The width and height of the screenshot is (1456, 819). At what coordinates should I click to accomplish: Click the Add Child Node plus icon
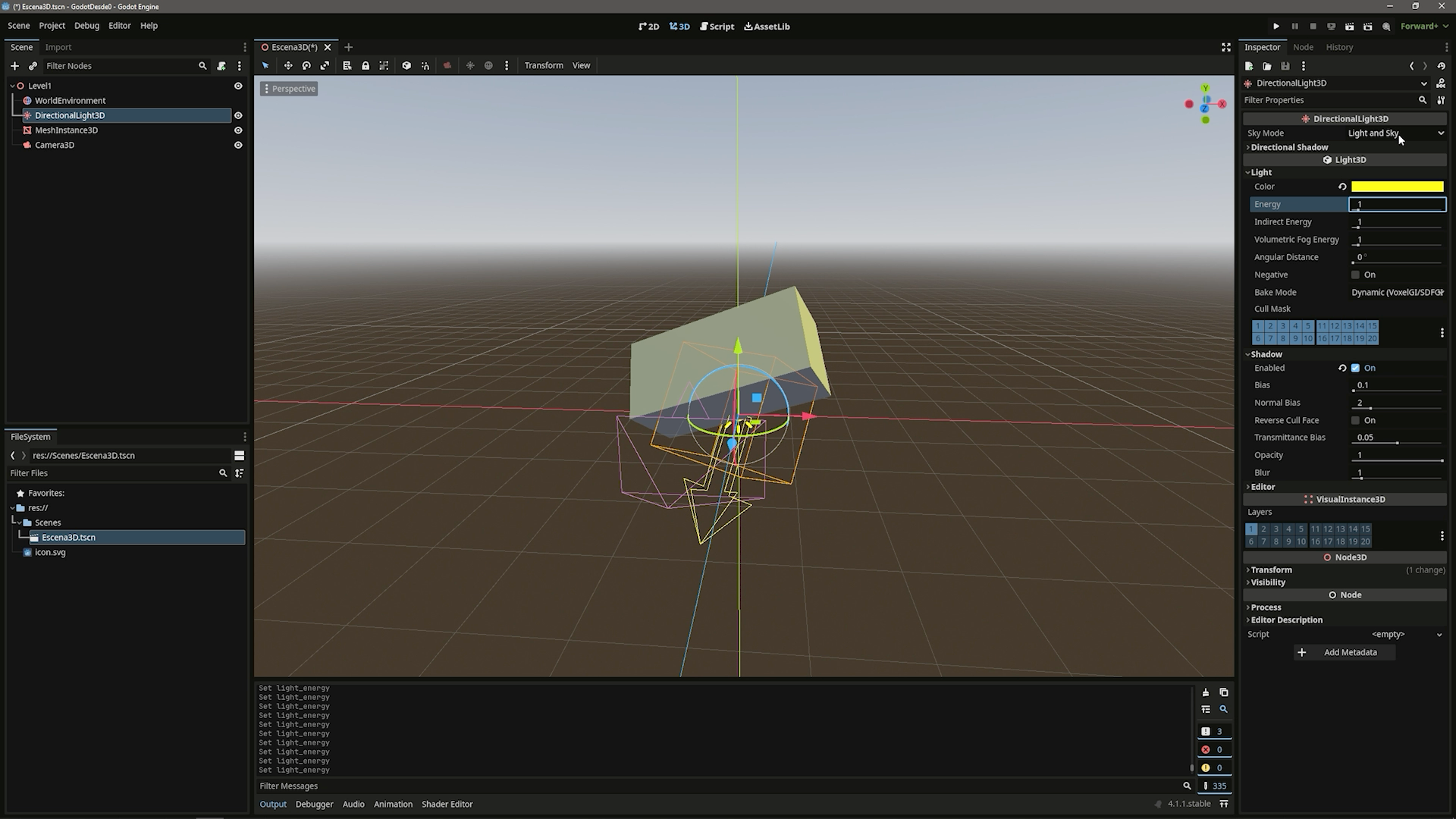click(14, 66)
